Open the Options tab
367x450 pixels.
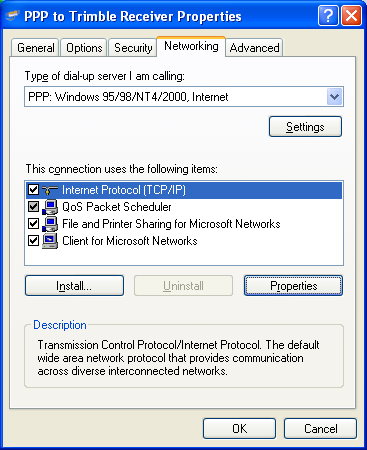click(84, 48)
